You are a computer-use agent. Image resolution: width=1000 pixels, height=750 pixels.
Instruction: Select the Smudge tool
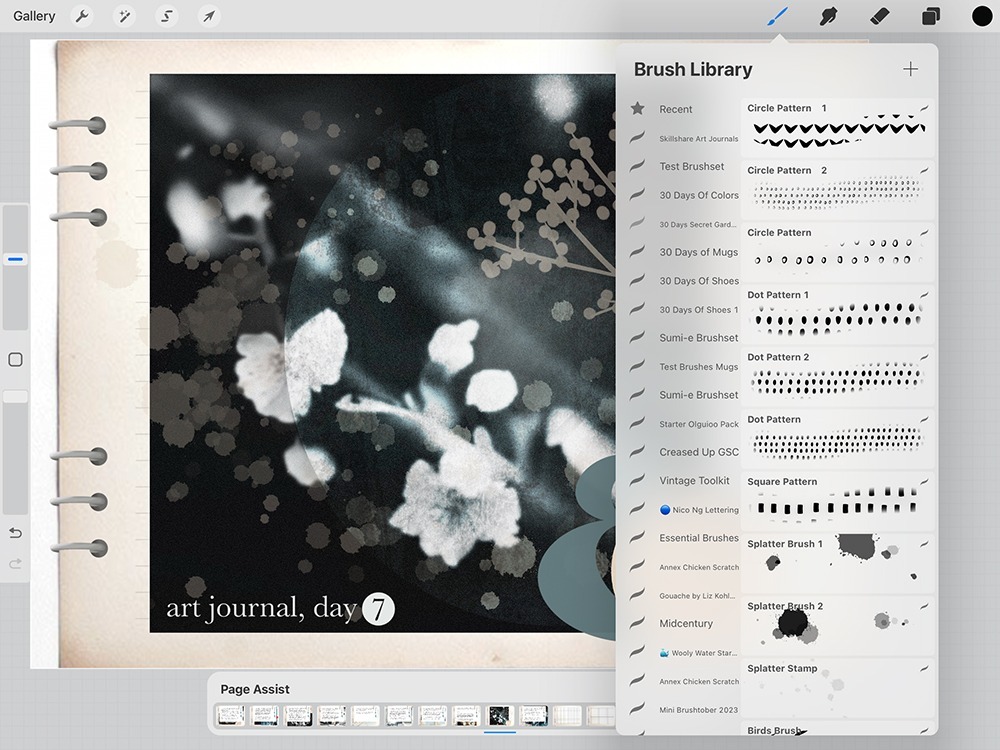[828, 17]
